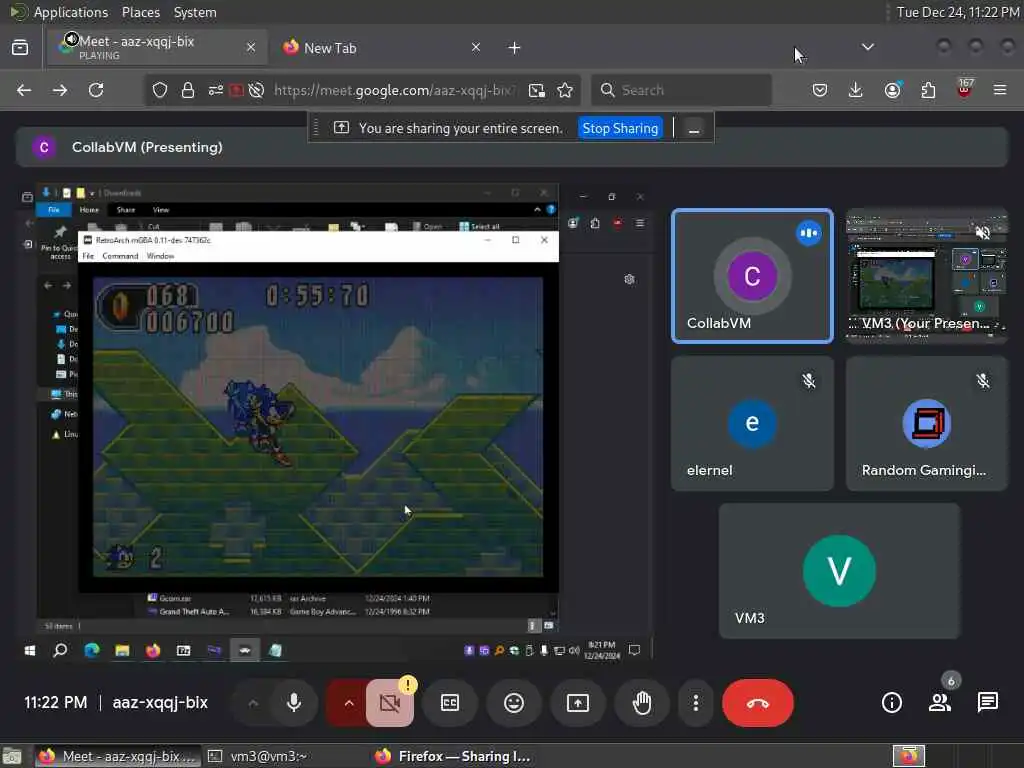Open the extensions puzzle icon
This screenshot has width=1024, height=768.
[928, 90]
